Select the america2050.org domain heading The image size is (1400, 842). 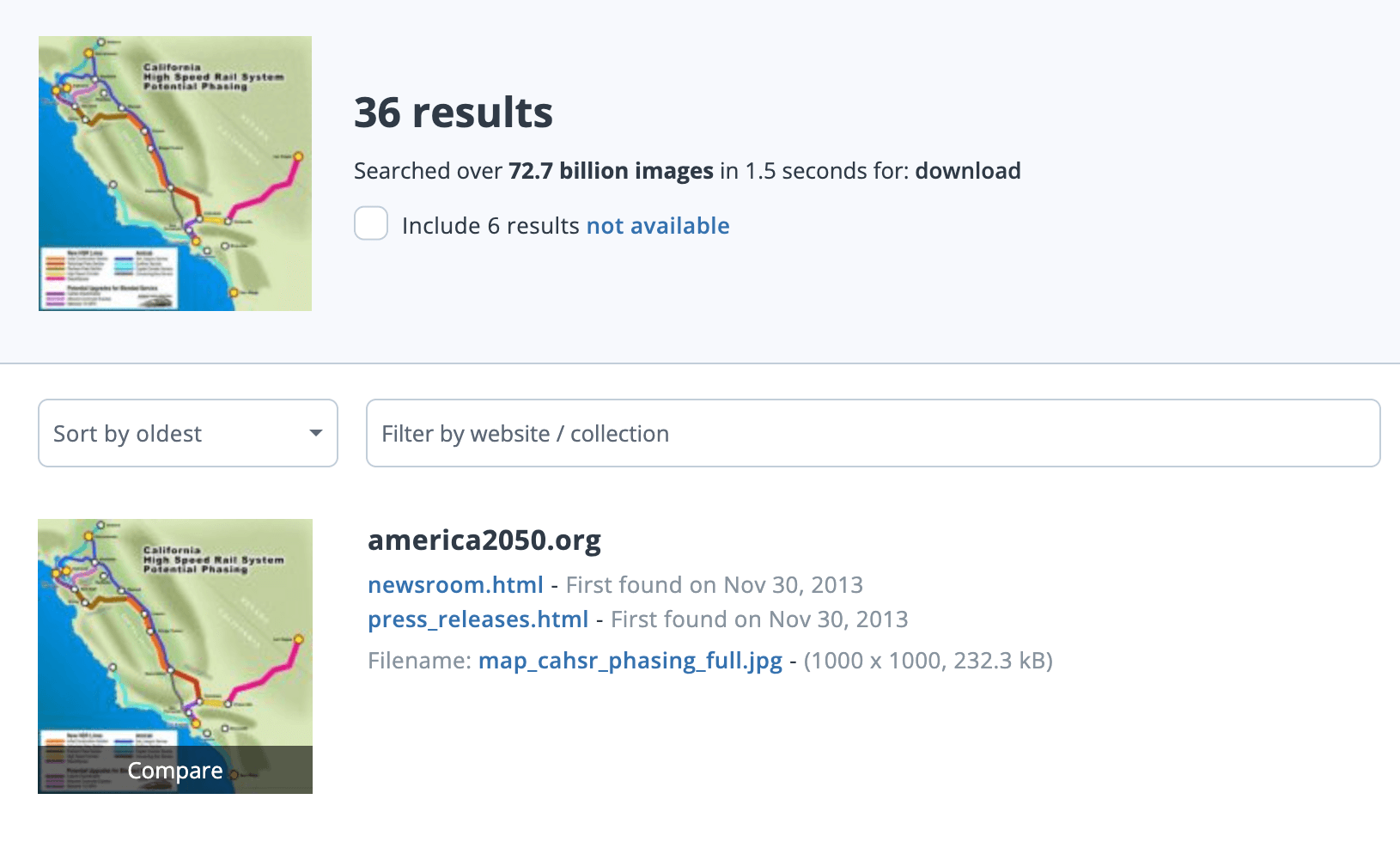(484, 540)
